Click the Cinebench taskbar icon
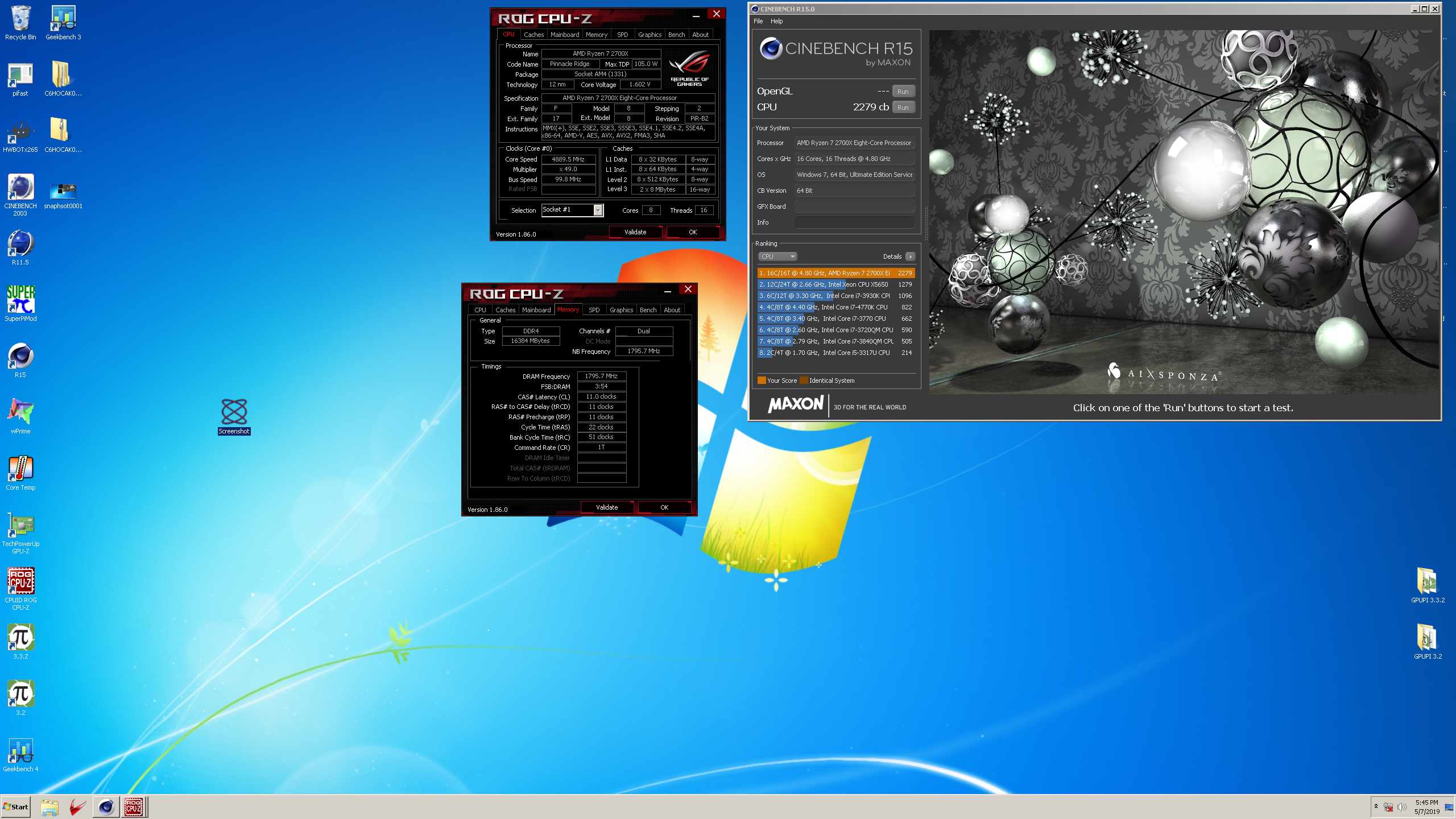This screenshot has height=819, width=1456. [106, 807]
